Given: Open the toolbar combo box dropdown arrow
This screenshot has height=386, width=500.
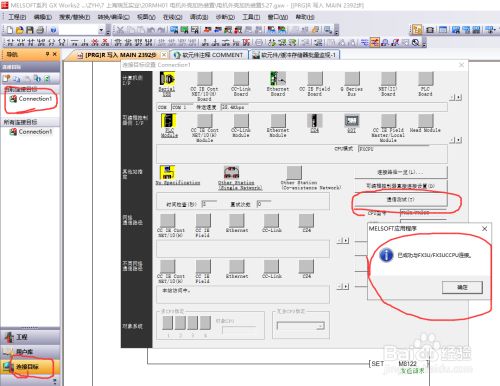Looking at the screenshot, I should (x=101, y=30).
